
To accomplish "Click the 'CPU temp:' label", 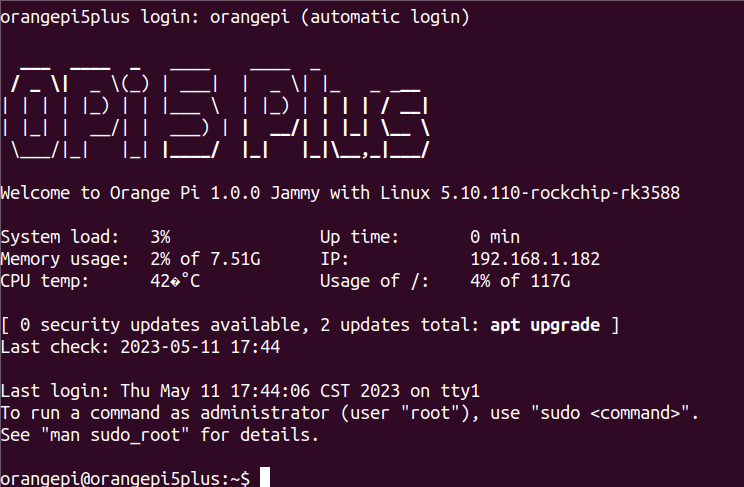I will (x=45, y=281).
